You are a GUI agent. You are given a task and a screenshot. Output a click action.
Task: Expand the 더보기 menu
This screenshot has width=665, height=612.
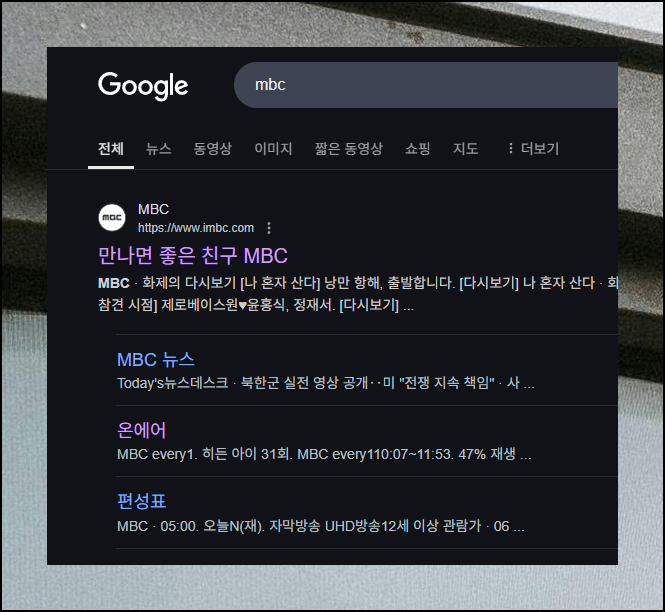click(x=533, y=148)
